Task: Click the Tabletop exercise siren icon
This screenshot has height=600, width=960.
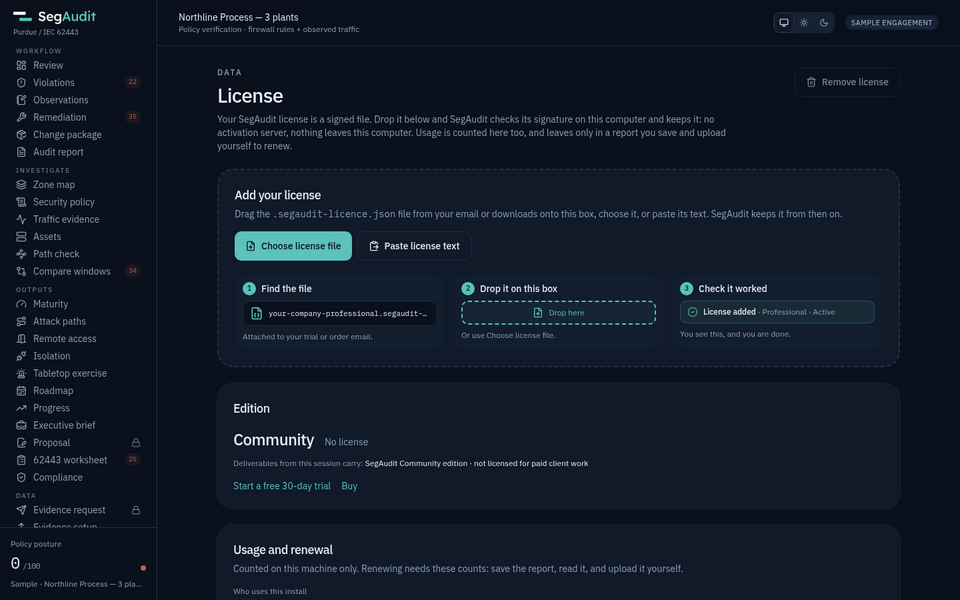Action: click(x=21, y=373)
